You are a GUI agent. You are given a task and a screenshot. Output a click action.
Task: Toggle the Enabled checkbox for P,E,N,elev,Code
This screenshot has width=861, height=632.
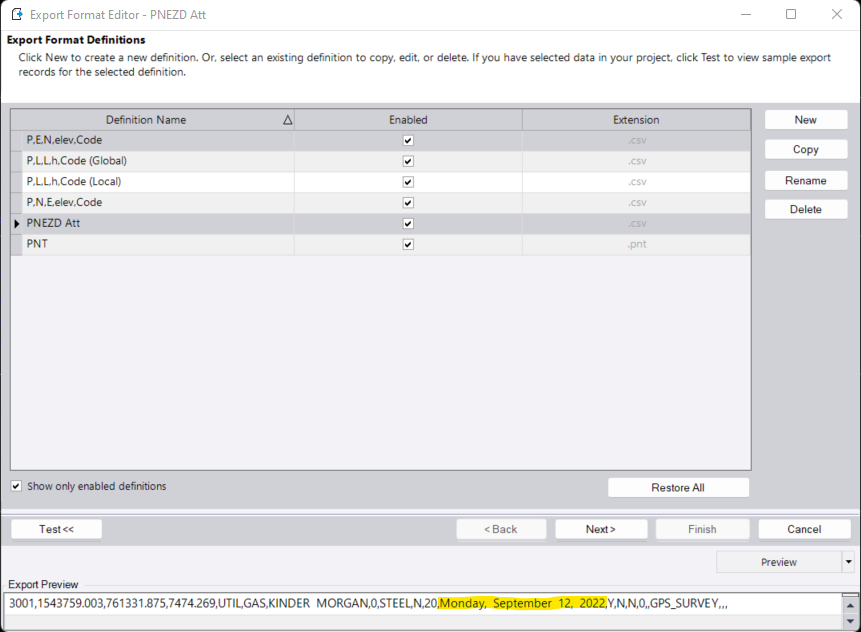(407, 140)
